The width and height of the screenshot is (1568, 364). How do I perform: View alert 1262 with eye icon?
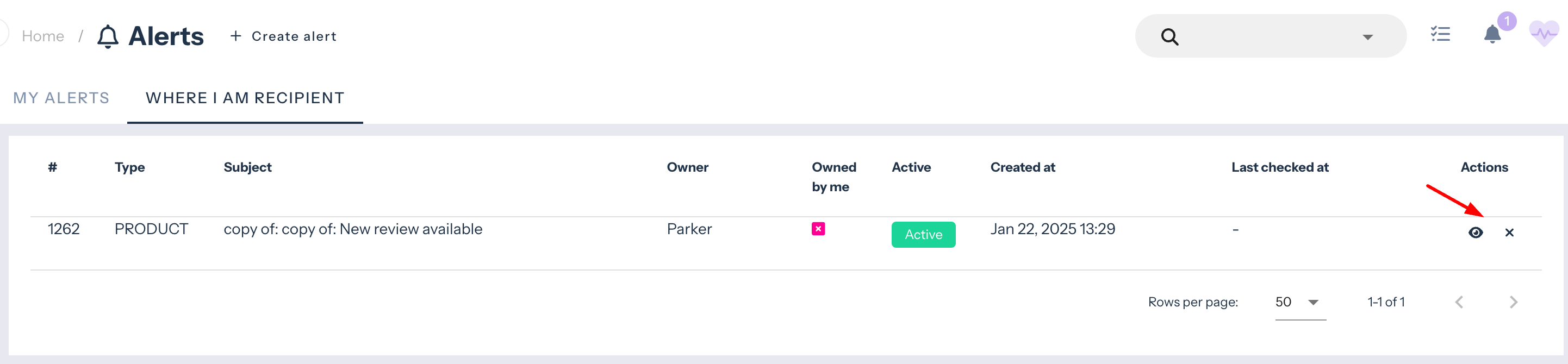(1476, 233)
